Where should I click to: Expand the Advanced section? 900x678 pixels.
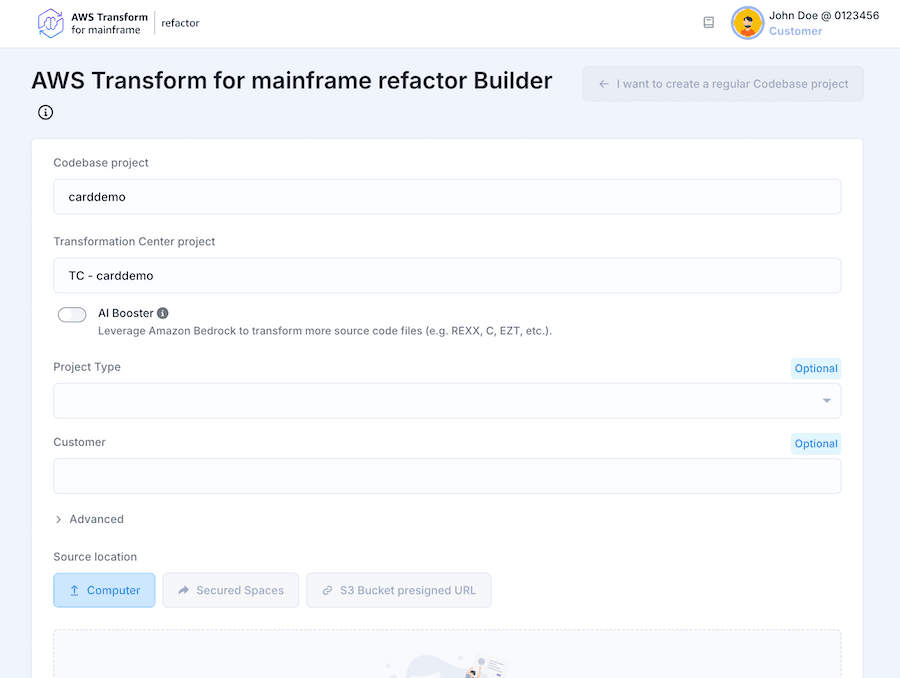point(89,519)
